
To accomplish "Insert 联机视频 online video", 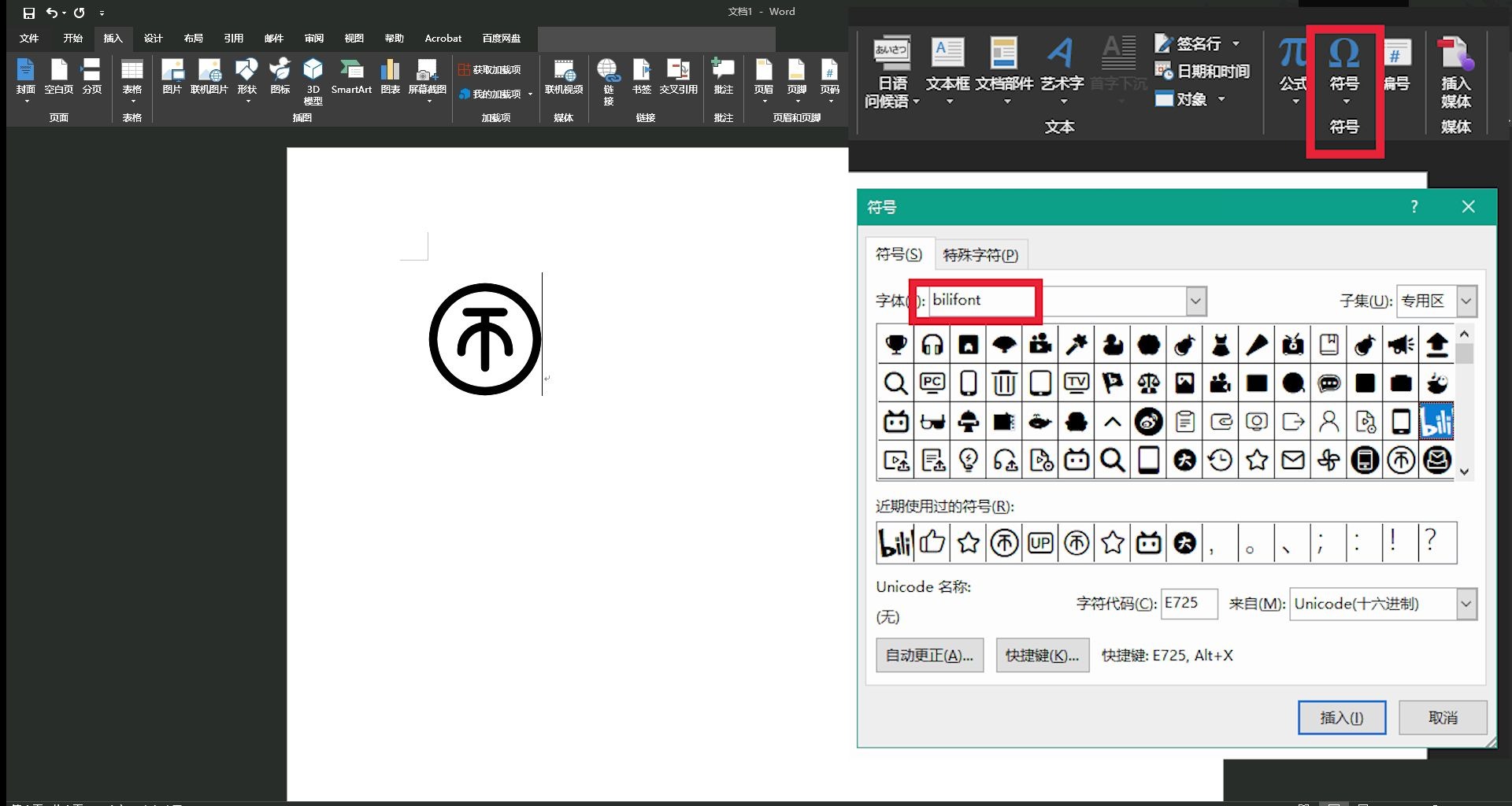I will tap(564, 77).
